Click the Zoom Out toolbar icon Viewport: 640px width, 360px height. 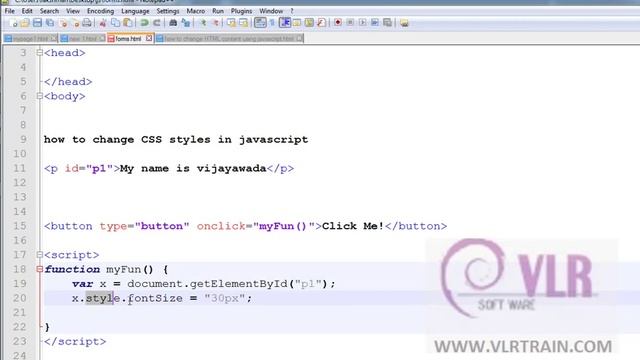(x=216, y=23)
